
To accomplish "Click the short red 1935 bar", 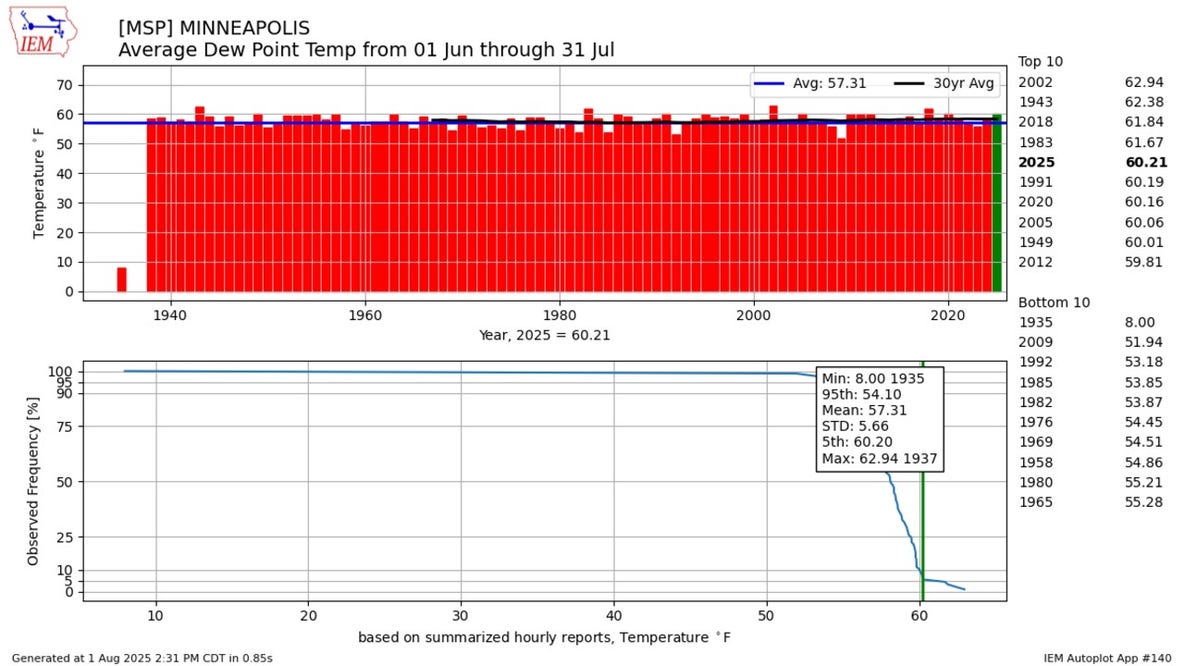I will point(121,279).
